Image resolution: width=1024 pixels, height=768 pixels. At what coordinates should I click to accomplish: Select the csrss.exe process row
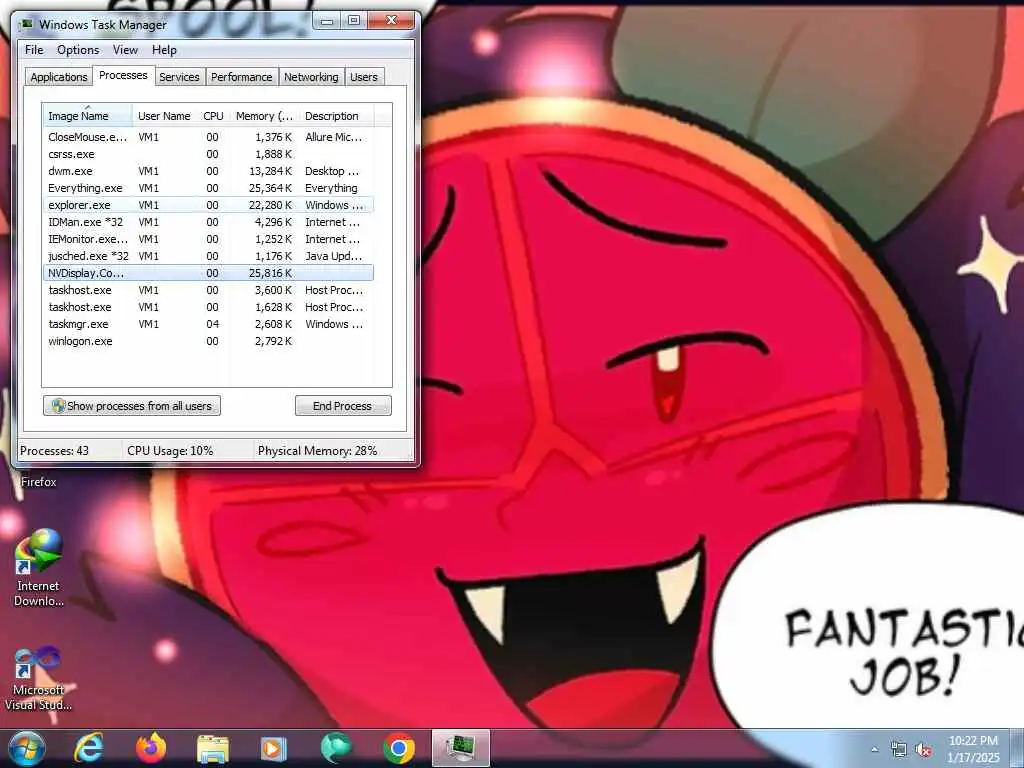[x=208, y=154]
